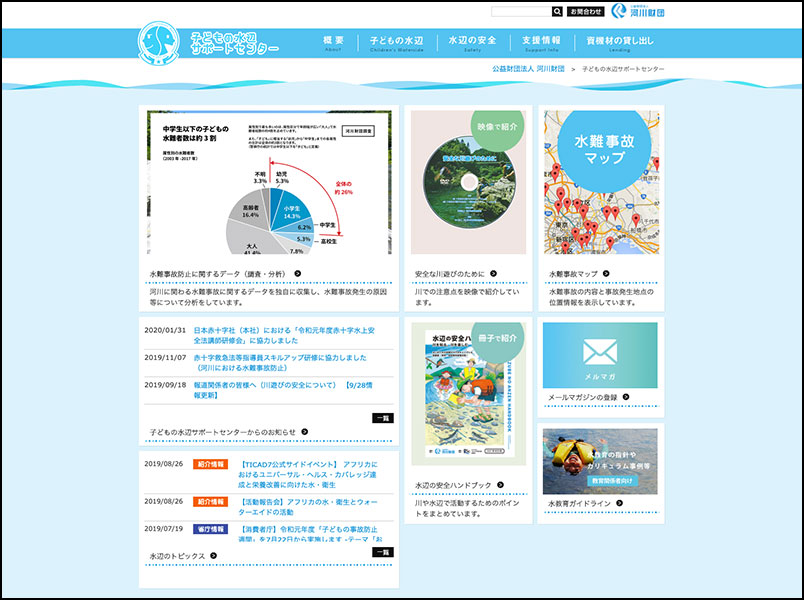Open the 水難事故マップ map thumbnail
Viewport: 804px width, 600px height.
click(600, 183)
